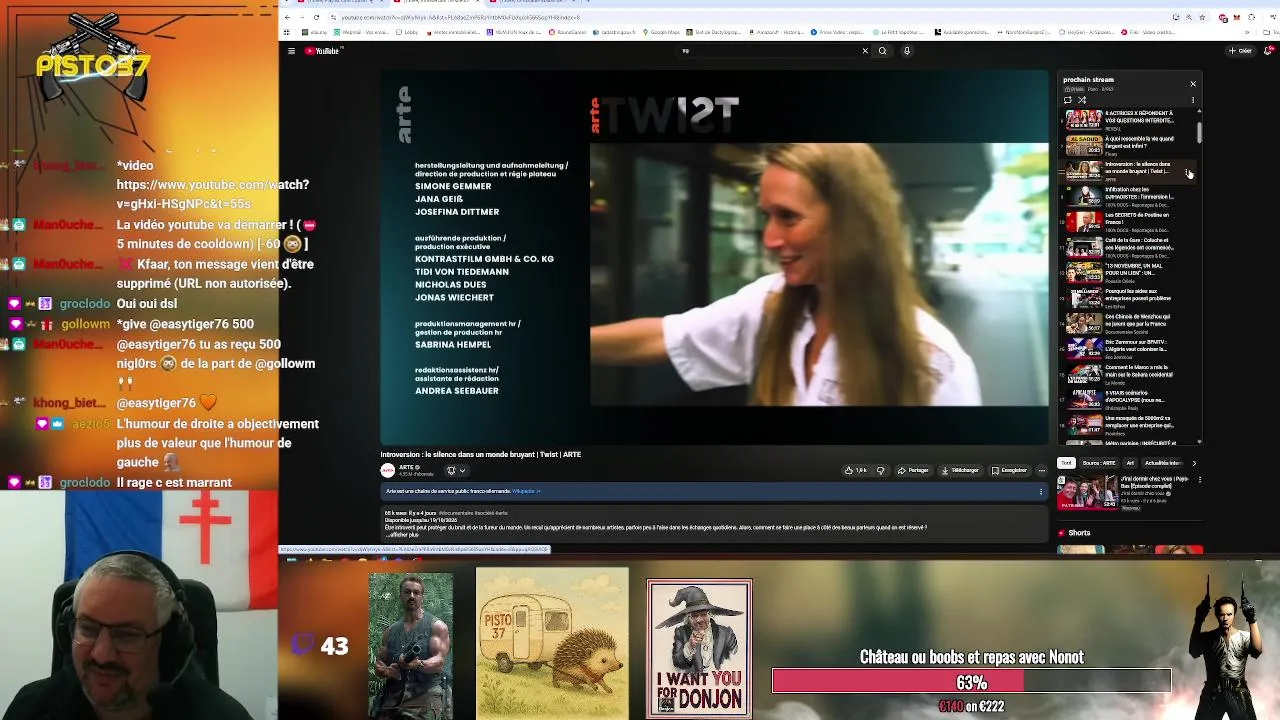Select '5 VRAIS scénarios d'APOCALYPSE' video

click(x=1126, y=399)
